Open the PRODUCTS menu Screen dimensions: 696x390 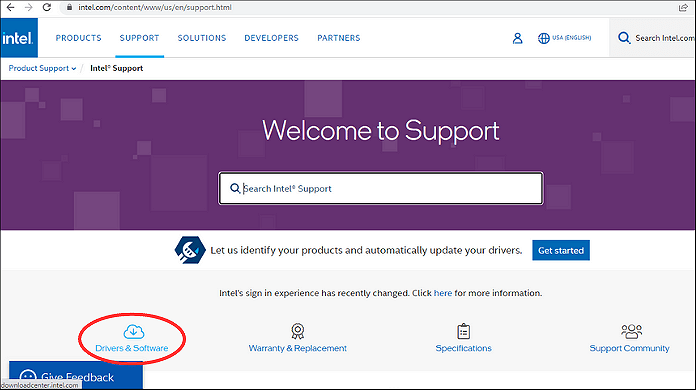(x=79, y=38)
